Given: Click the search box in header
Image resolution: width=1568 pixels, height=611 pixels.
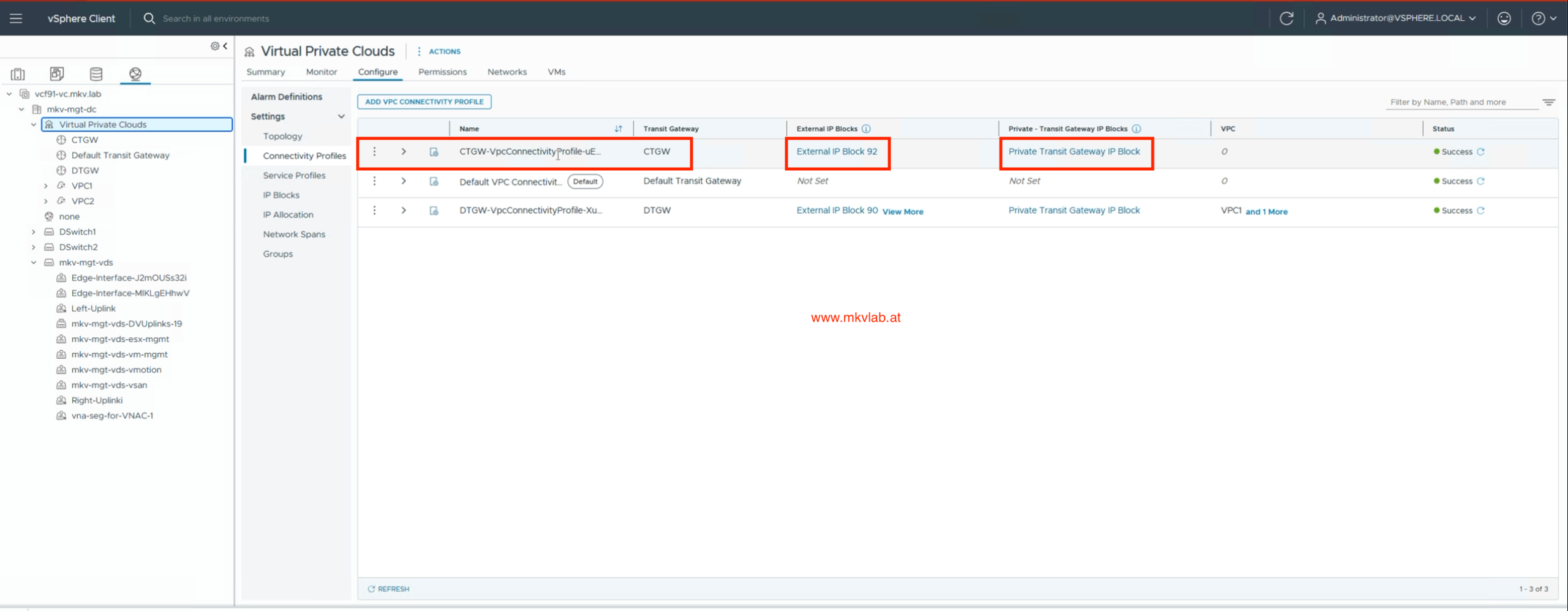Looking at the screenshot, I should (216, 18).
